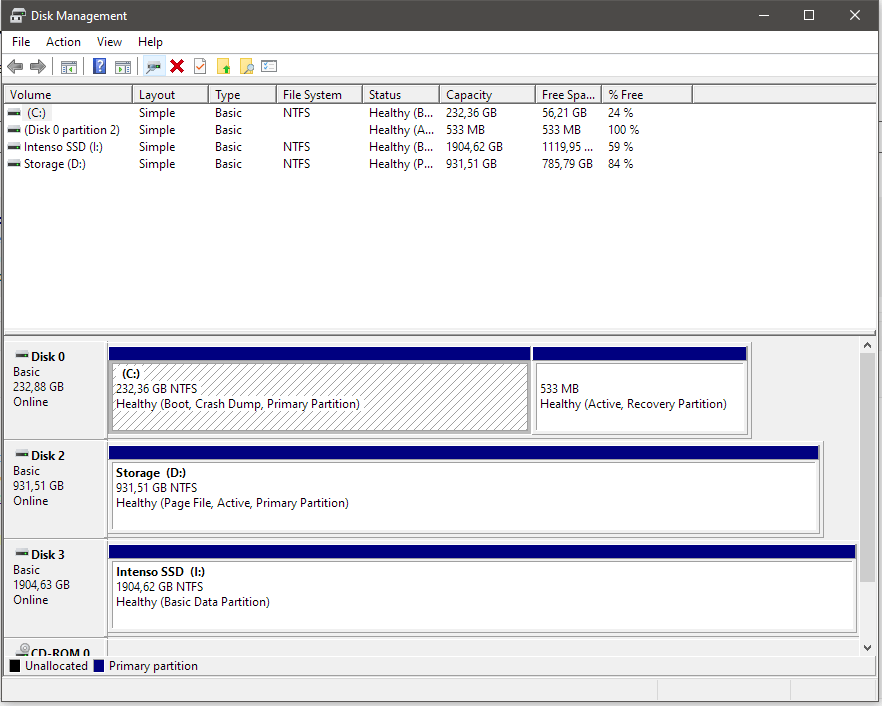
Task: Click the 84 % free cell
Action: pos(620,164)
